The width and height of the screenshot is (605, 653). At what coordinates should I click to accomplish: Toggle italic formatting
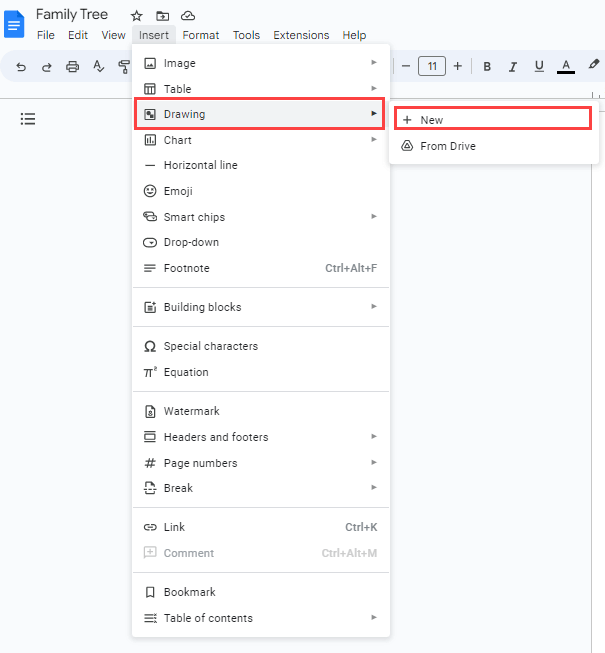[x=513, y=66]
